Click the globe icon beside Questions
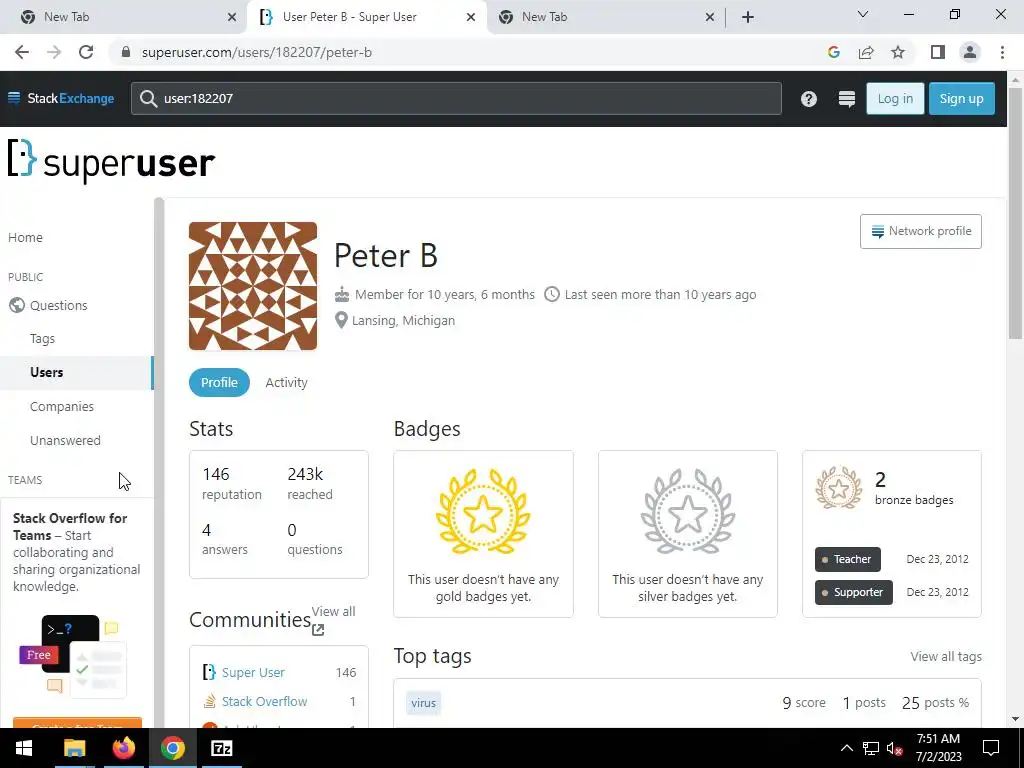 pyautogui.click(x=17, y=305)
